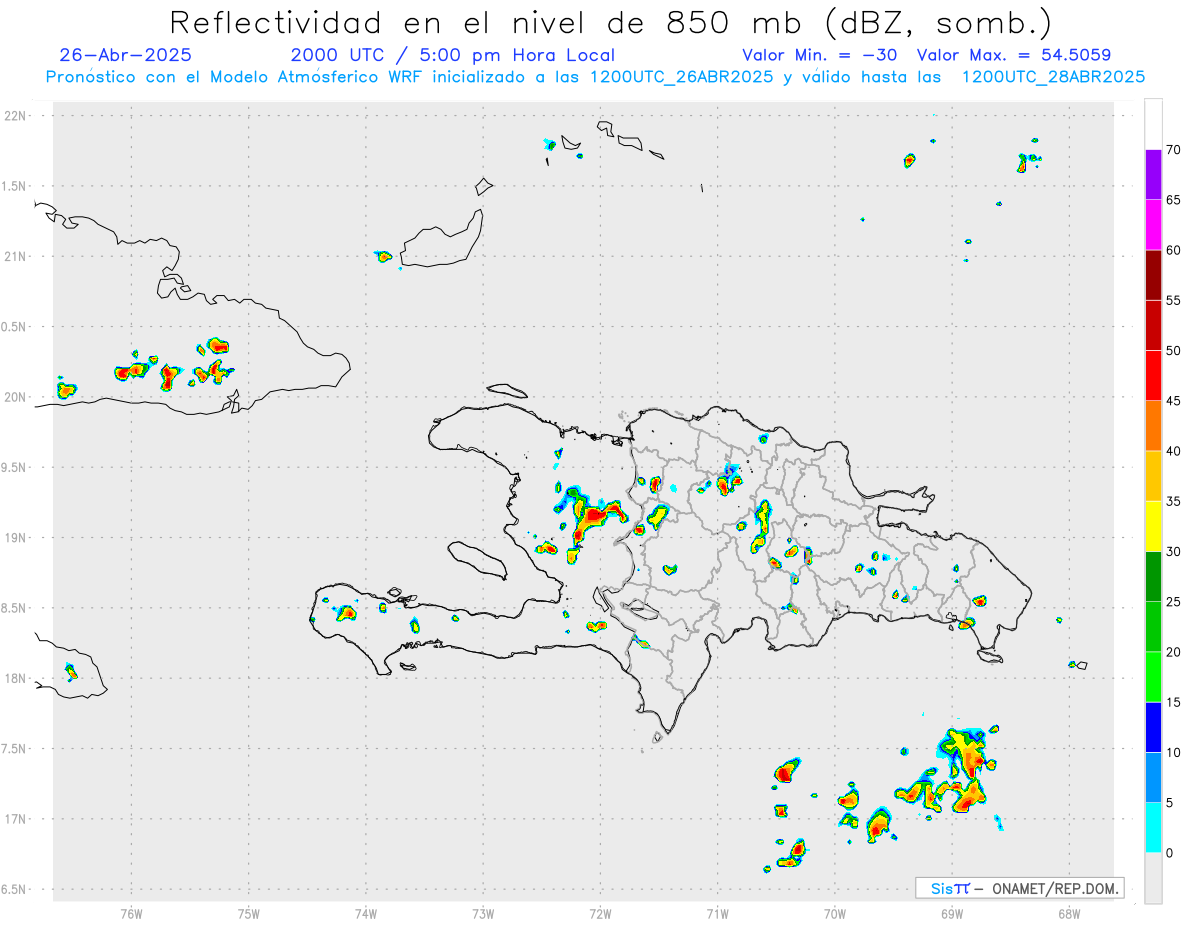Click the light blue 5–10 dBZ colorbar segment

pyautogui.click(x=1153, y=777)
